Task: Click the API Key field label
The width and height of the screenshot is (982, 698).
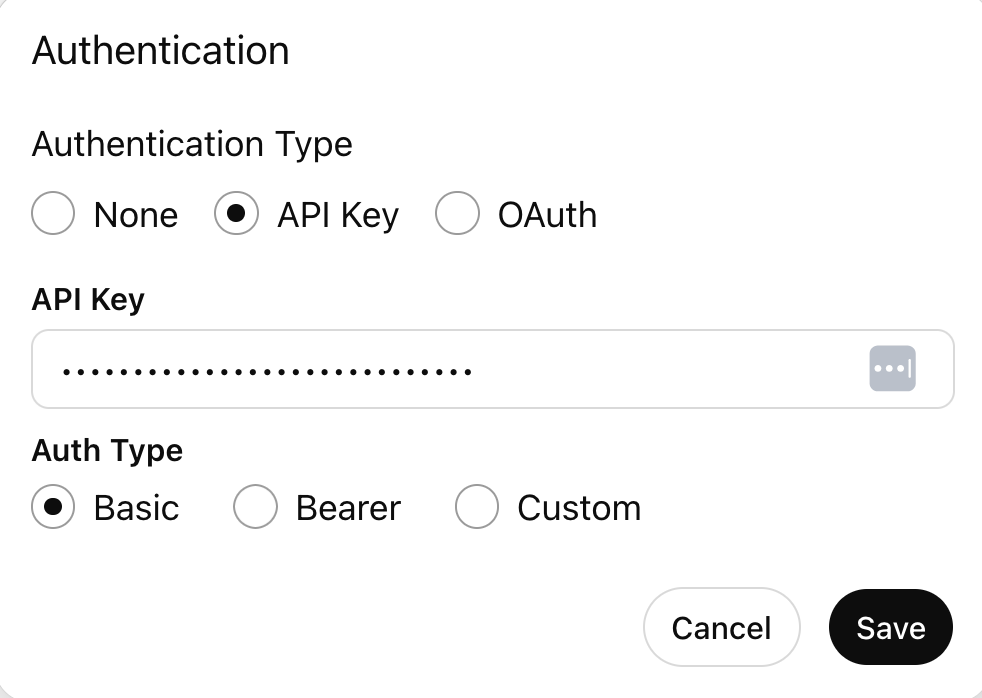Action: coord(88,299)
